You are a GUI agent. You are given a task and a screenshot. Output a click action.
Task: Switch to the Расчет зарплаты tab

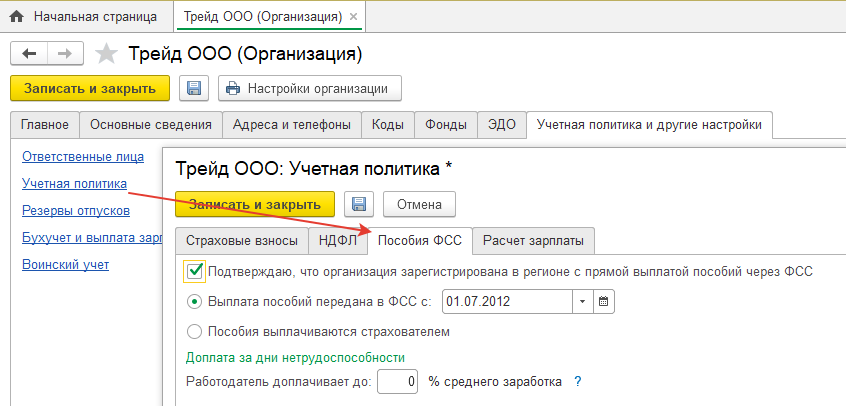pos(533,240)
